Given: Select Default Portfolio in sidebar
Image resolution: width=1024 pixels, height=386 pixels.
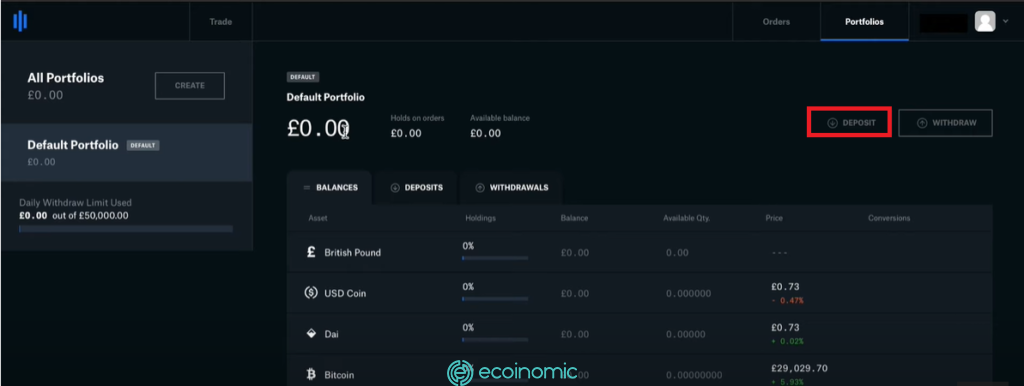Looking at the screenshot, I should pos(127,153).
